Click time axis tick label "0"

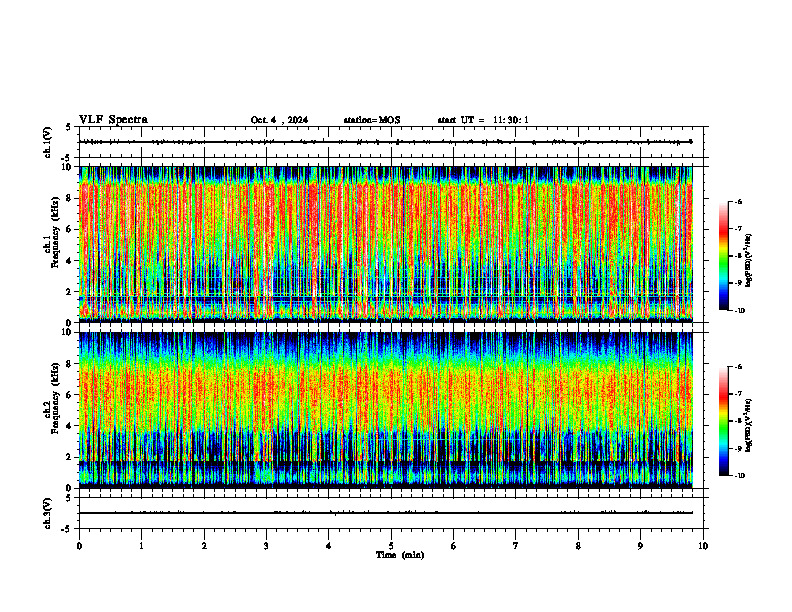pyautogui.click(x=79, y=546)
